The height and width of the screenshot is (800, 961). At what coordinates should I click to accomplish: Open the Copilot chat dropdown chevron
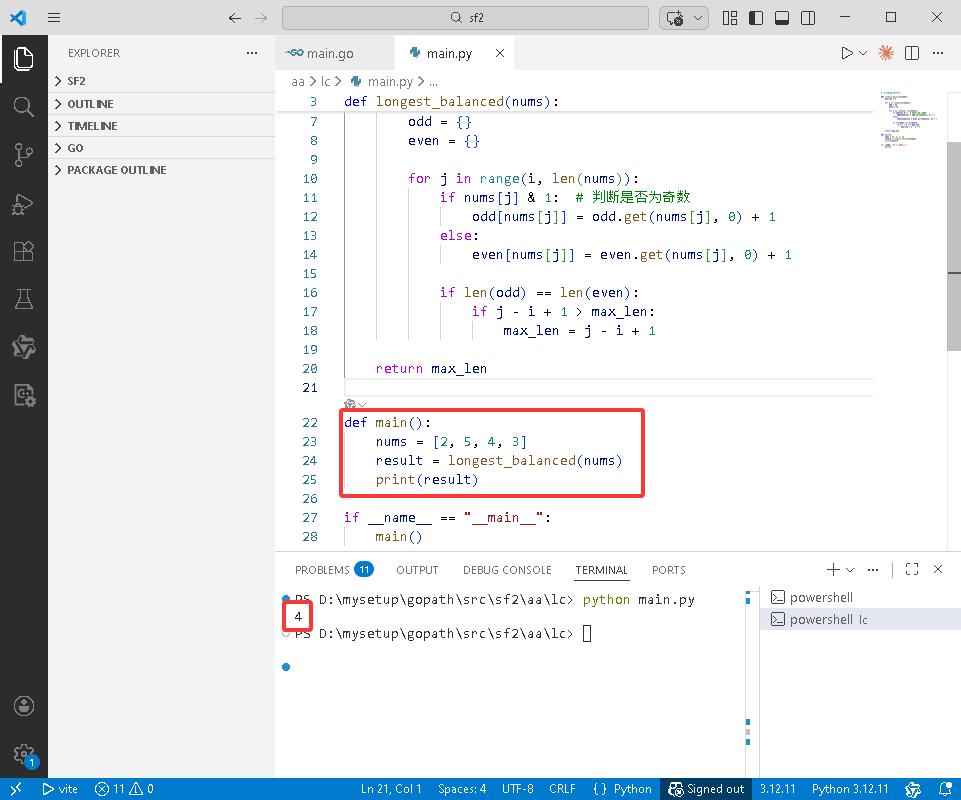click(697, 18)
